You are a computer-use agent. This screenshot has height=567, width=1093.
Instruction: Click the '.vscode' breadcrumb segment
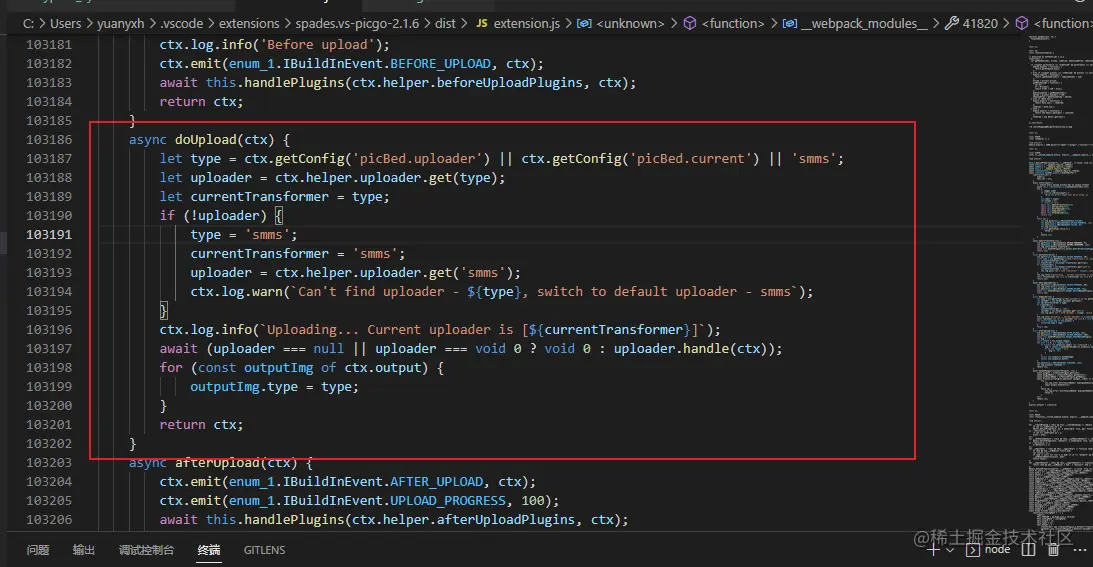[x=181, y=23]
